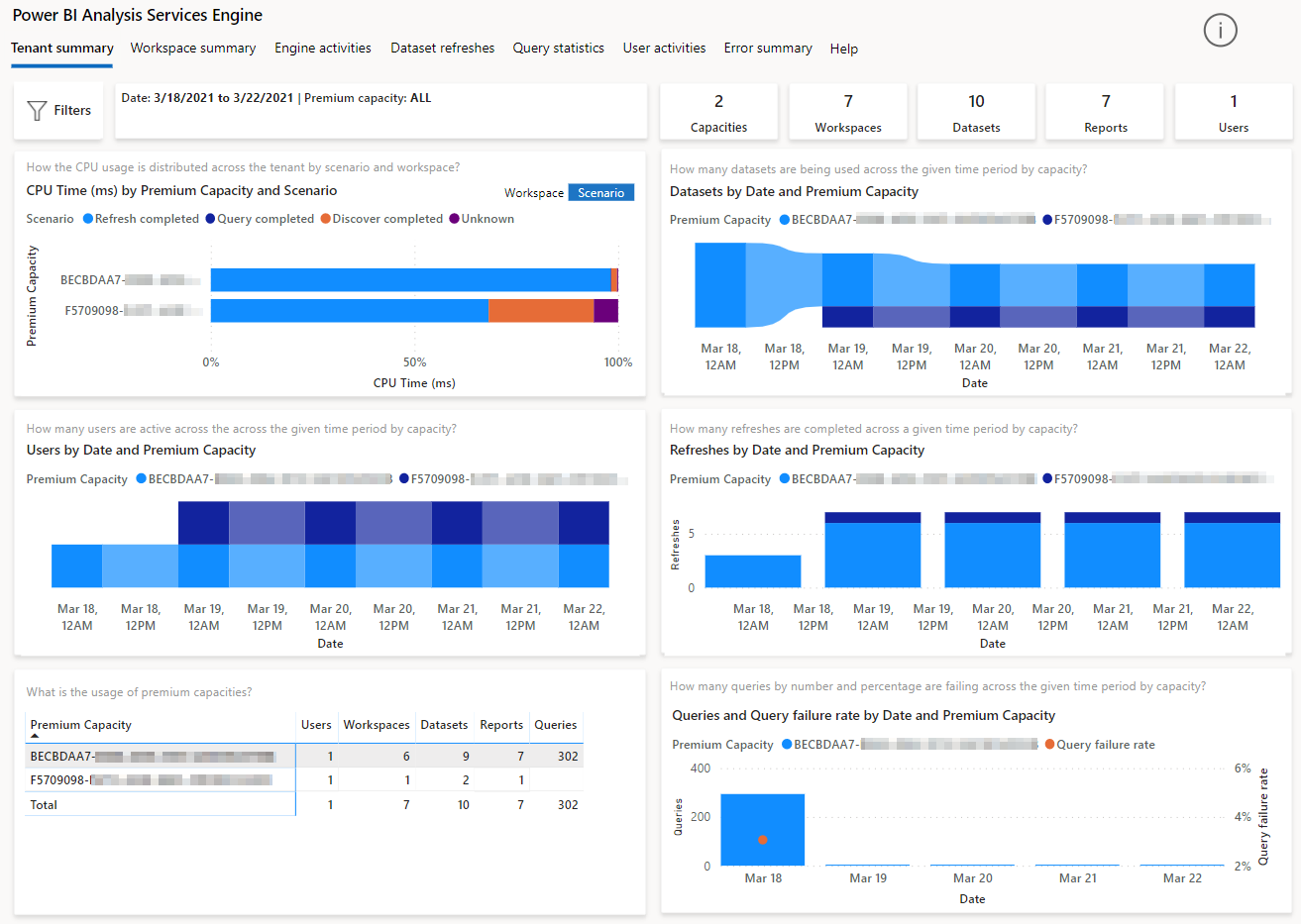This screenshot has height=924, width=1301.
Task: Select the Tenant summary tab
Action: click(x=62, y=48)
